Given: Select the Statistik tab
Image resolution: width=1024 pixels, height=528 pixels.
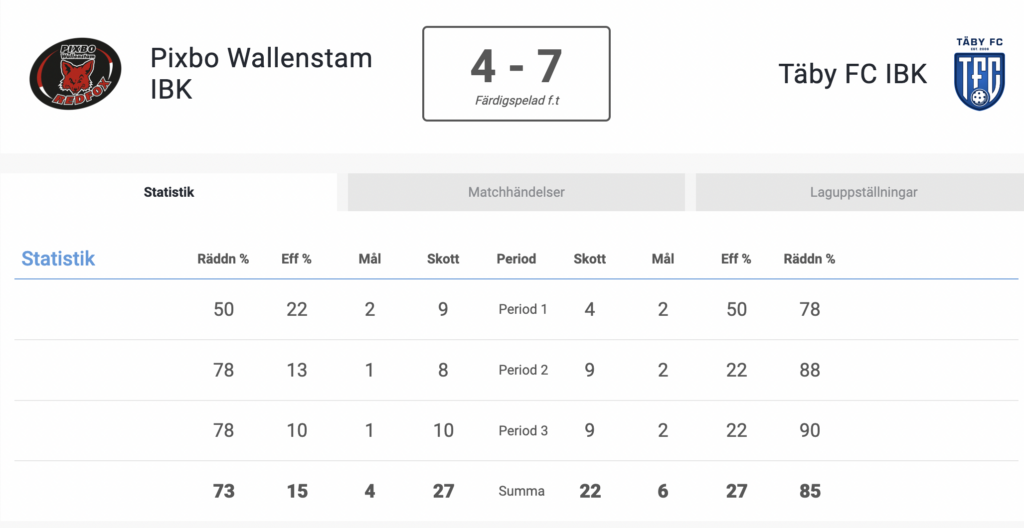Looking at the screenshot, I should pyautogui.click(x=168, y=192).
